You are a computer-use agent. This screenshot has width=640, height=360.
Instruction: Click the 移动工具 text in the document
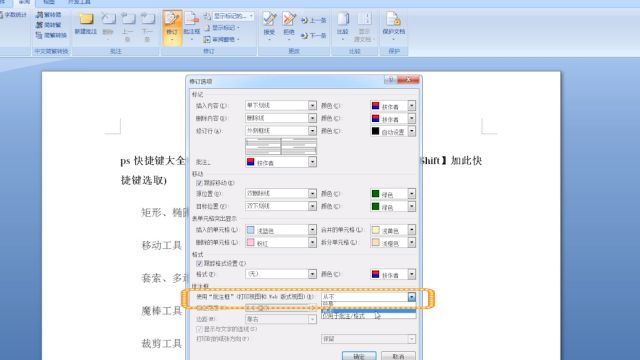click(x=162, y=245)
